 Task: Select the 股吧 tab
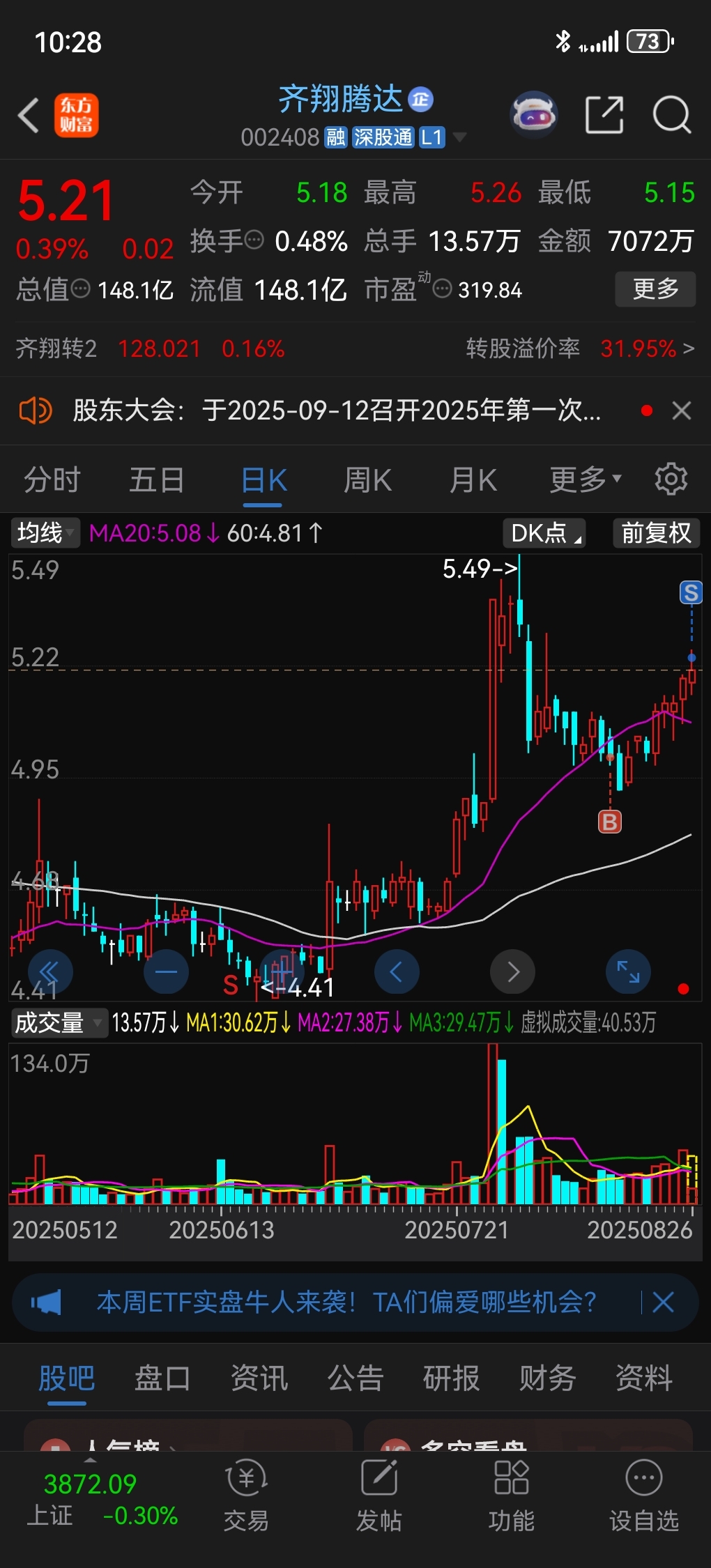tap(67, 1378)
